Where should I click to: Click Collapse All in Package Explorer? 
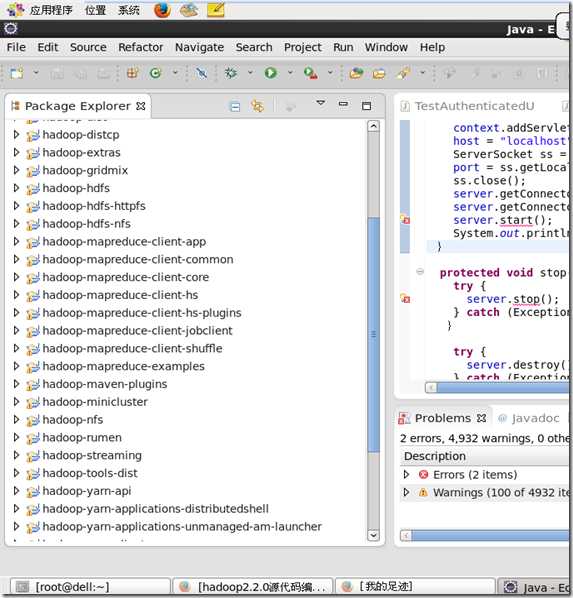pos(235,106)
